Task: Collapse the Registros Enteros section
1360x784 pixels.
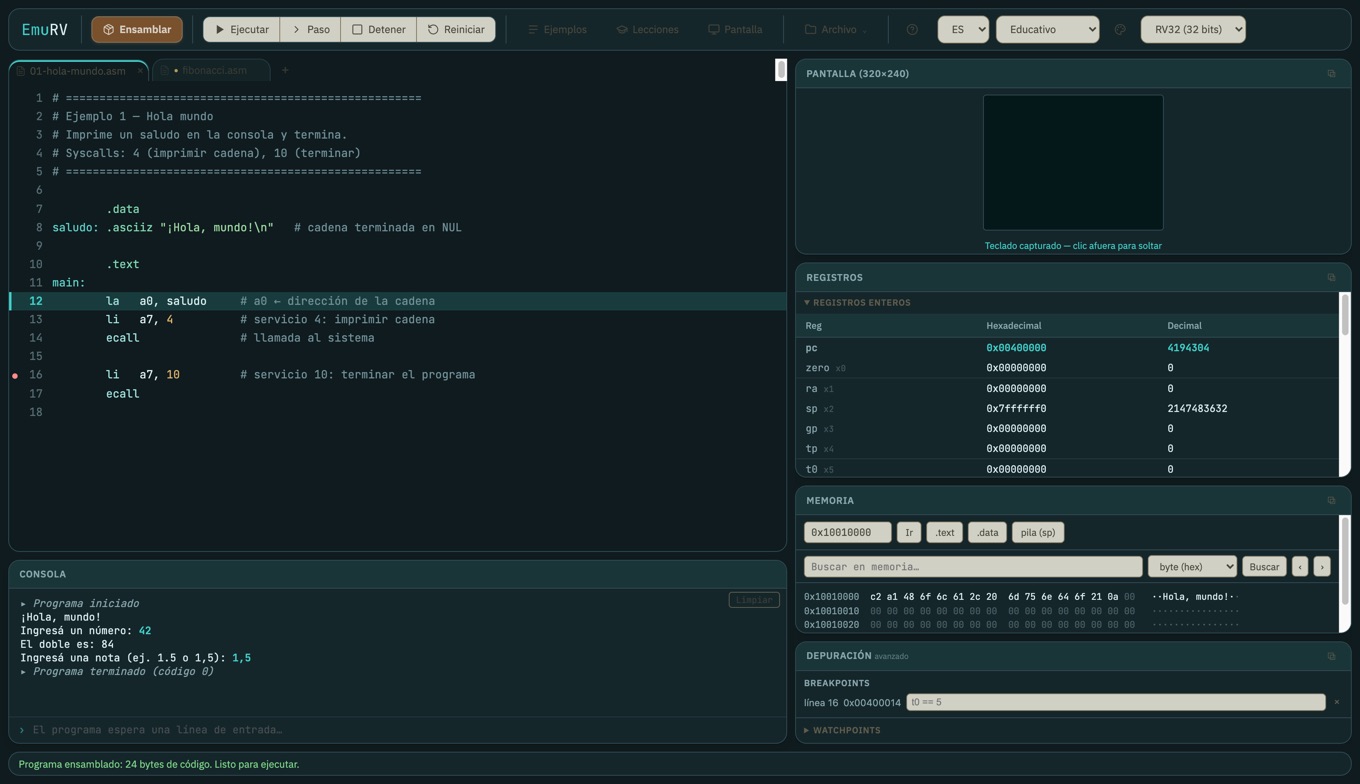Action: coord(858,303)
